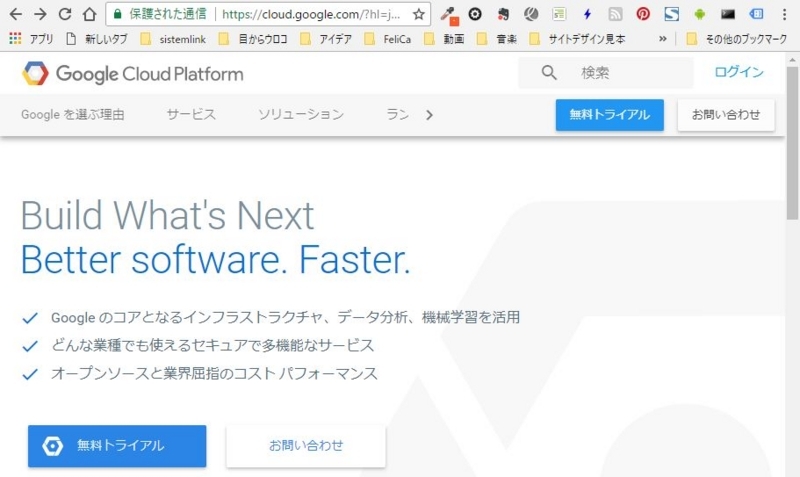This screenshot has height=477, width=800.
Task: Click the Google Cloud Platform hexagon logo
Action: tap(35, 73)
